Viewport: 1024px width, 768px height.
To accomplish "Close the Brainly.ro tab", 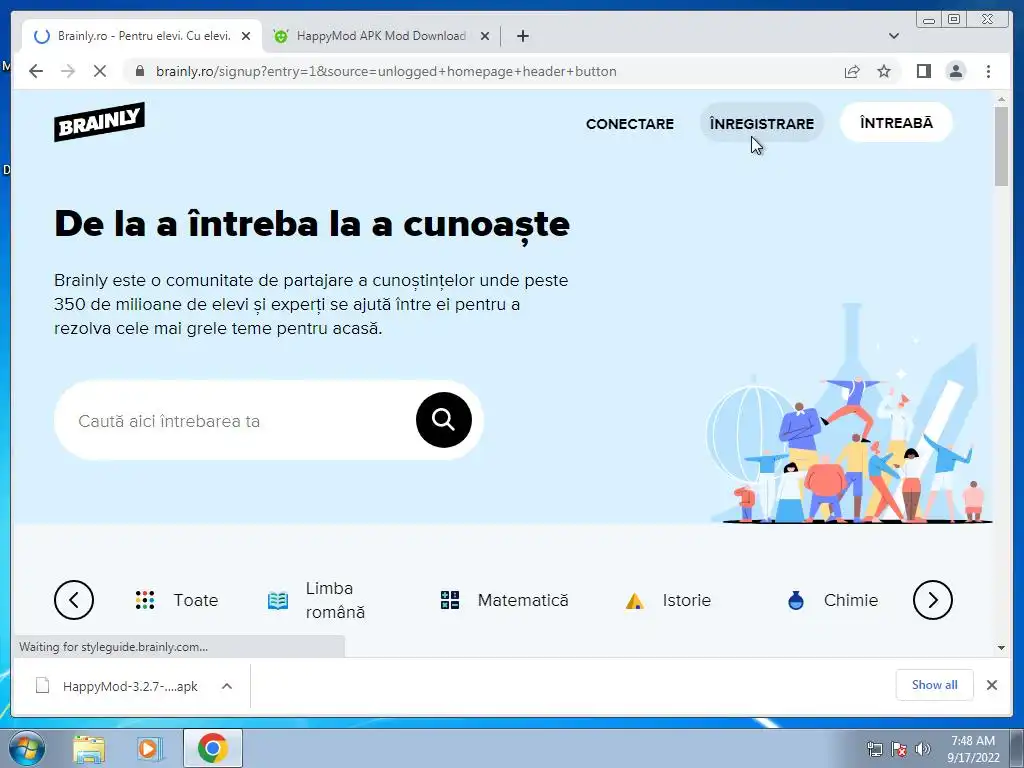I will click(x=246, y=36).
